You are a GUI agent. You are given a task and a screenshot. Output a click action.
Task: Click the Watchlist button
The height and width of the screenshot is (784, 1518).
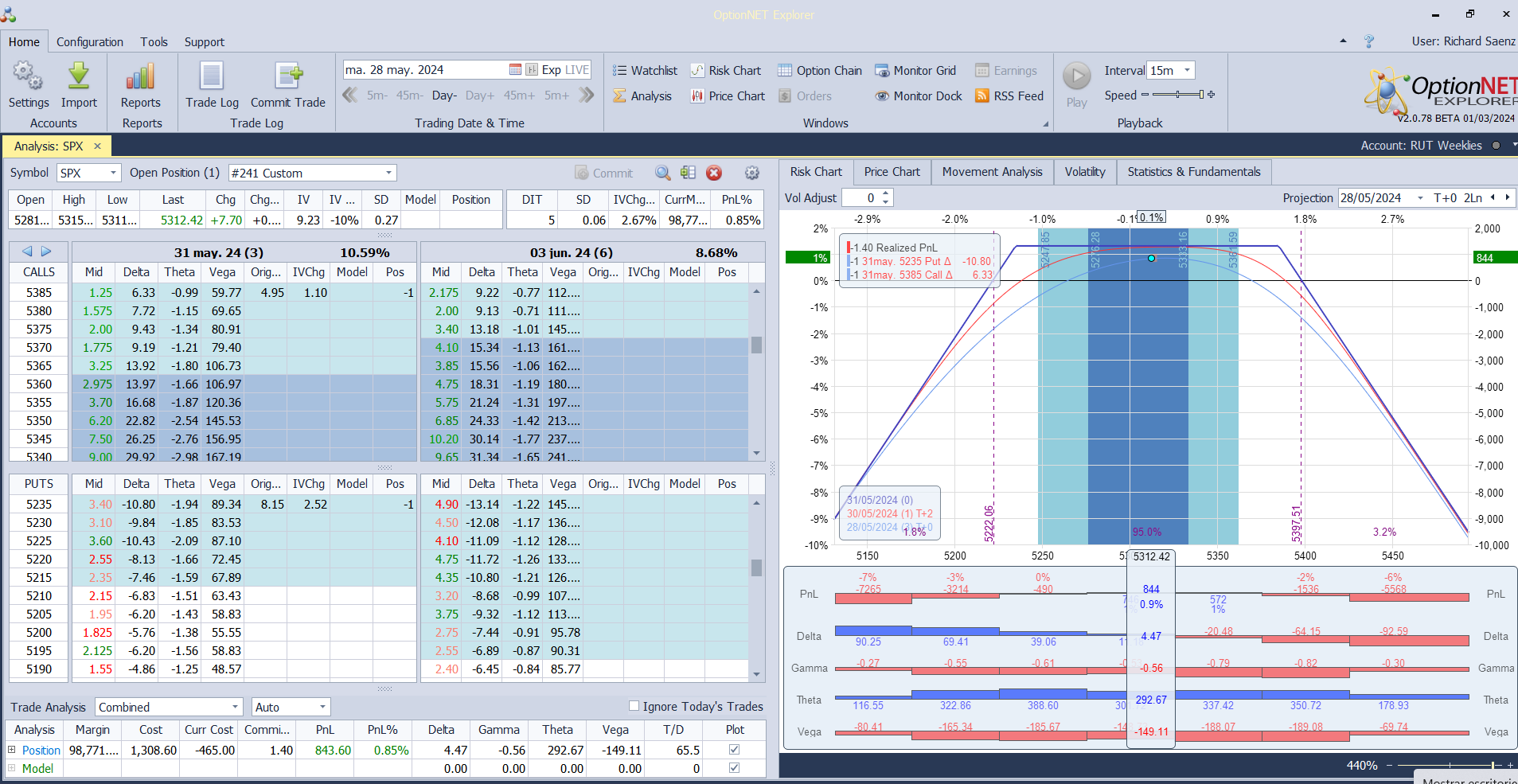[x=645, y=71]
